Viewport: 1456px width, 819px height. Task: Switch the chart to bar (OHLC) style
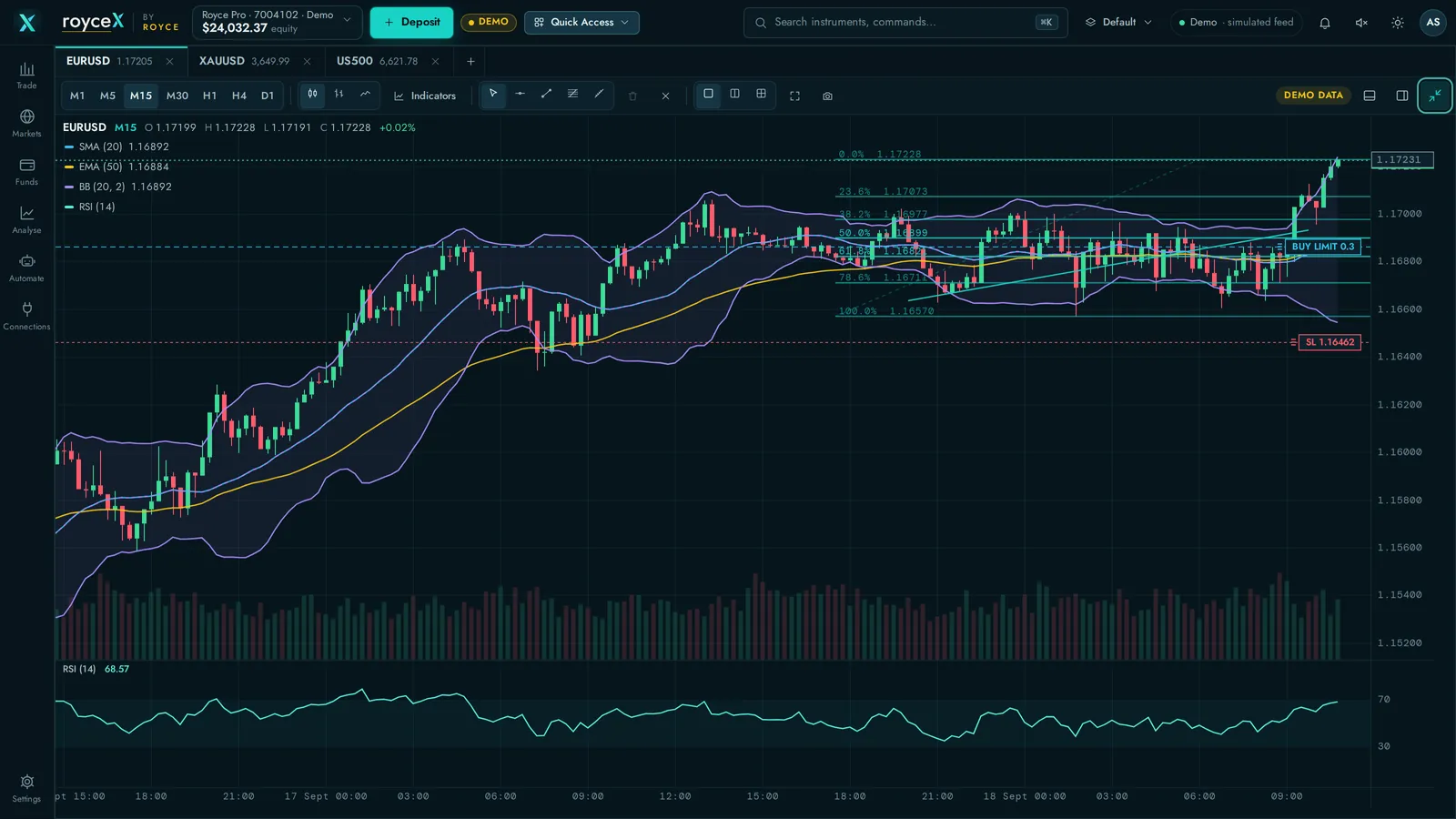pyautogui.click(x=339, y=95)
